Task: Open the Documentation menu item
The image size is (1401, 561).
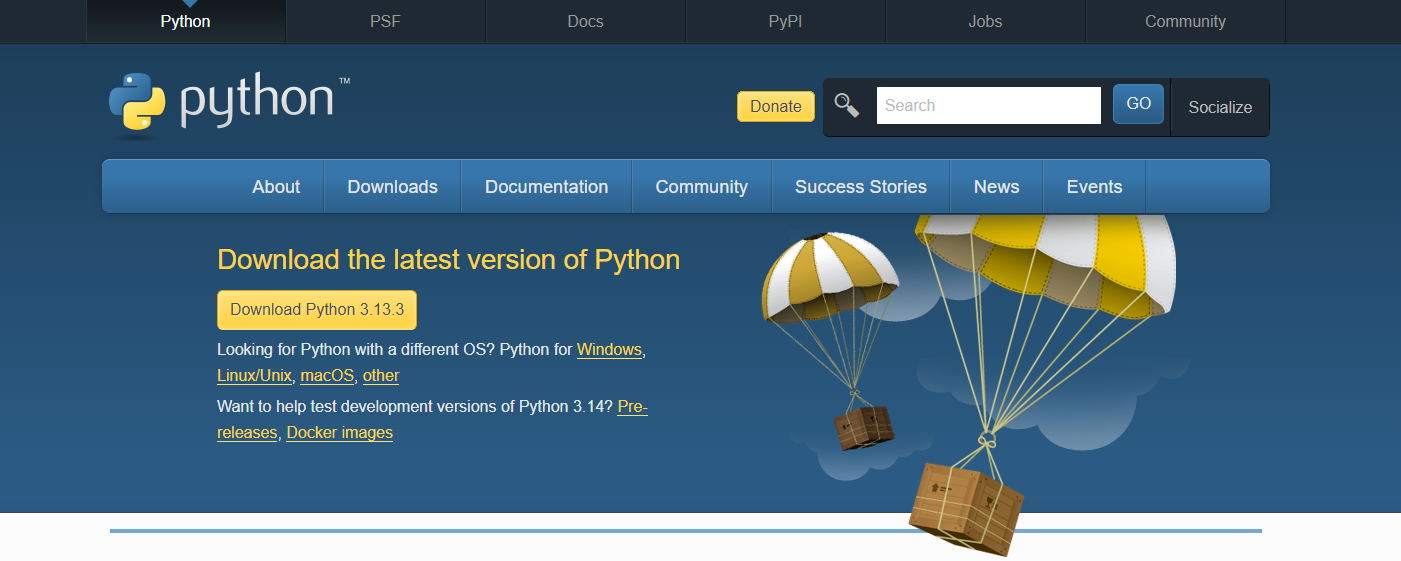Action: pos(546,187)
